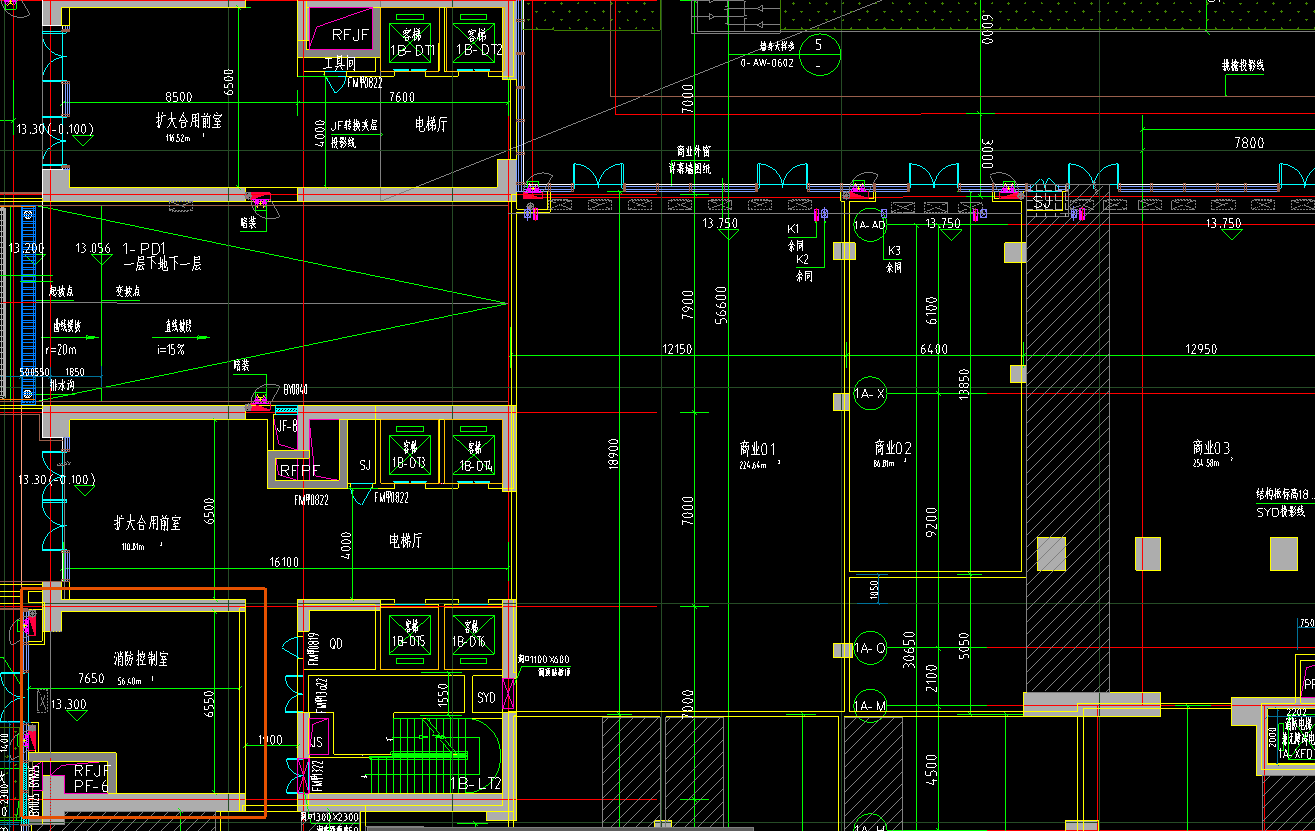
Task: Select the 18900 vertical dimension
Action: click(613, 453)
